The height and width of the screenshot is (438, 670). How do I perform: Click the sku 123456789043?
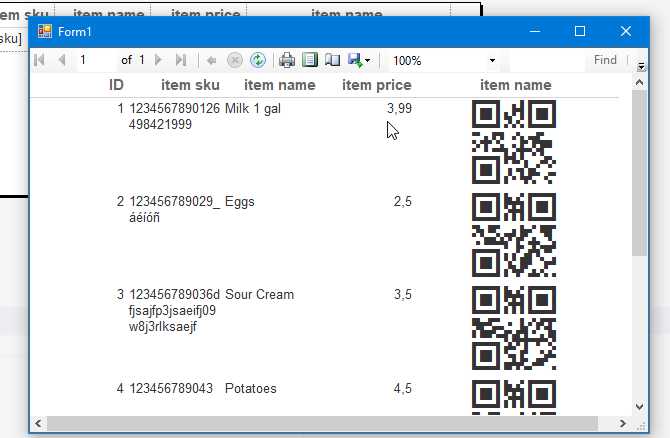[171, 388]
